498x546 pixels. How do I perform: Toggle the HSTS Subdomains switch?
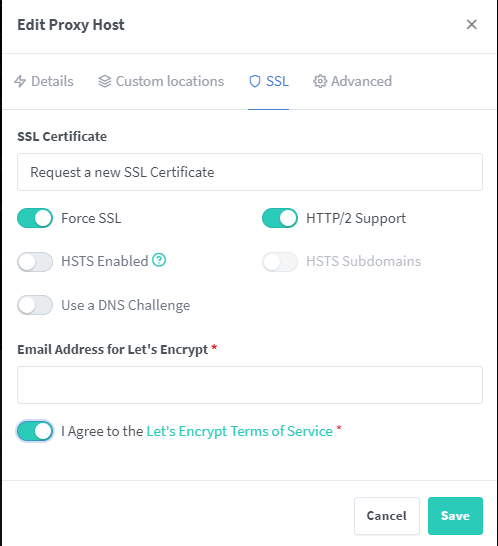280,262
